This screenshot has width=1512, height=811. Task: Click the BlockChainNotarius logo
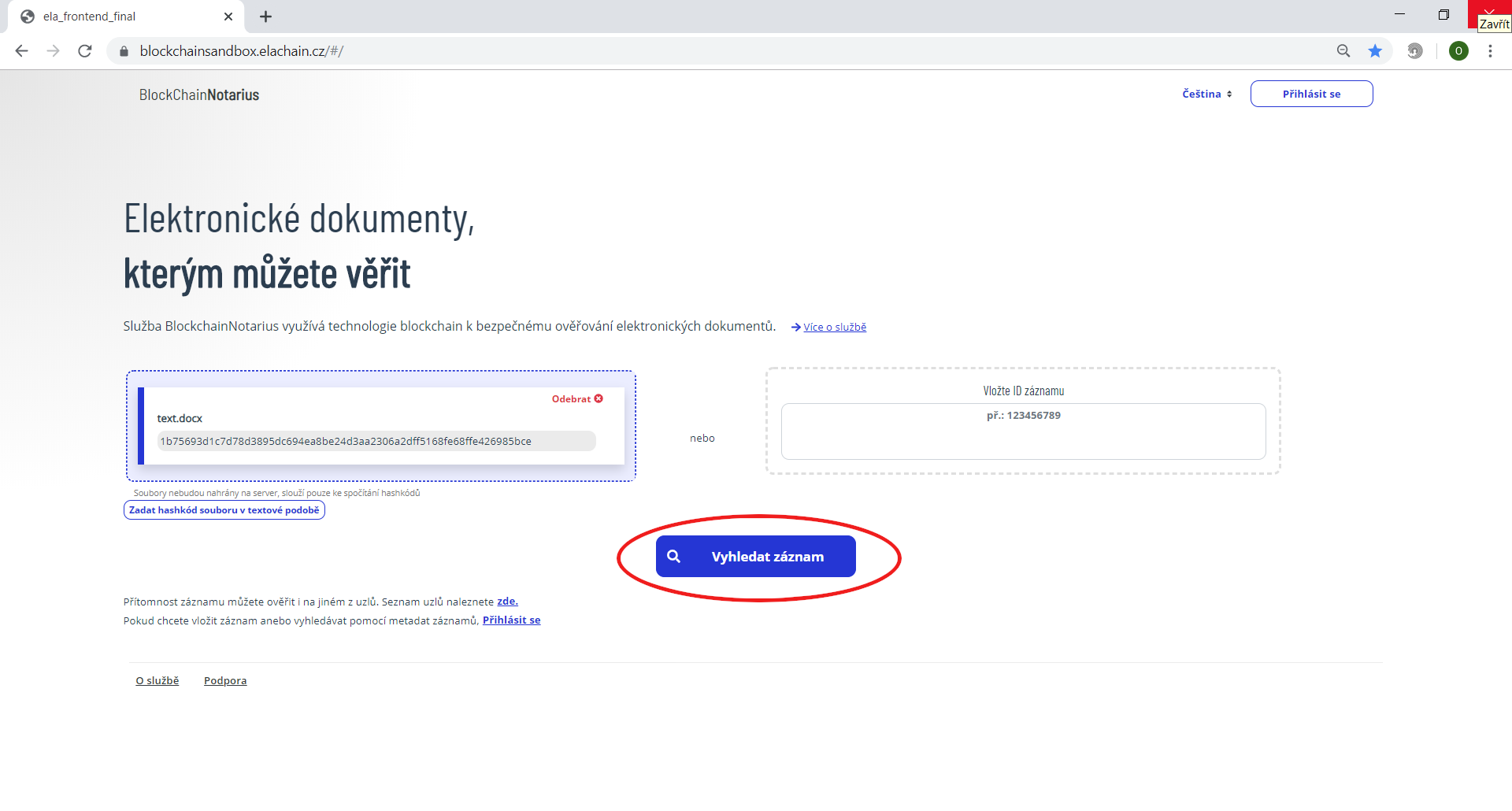[199, 95]
